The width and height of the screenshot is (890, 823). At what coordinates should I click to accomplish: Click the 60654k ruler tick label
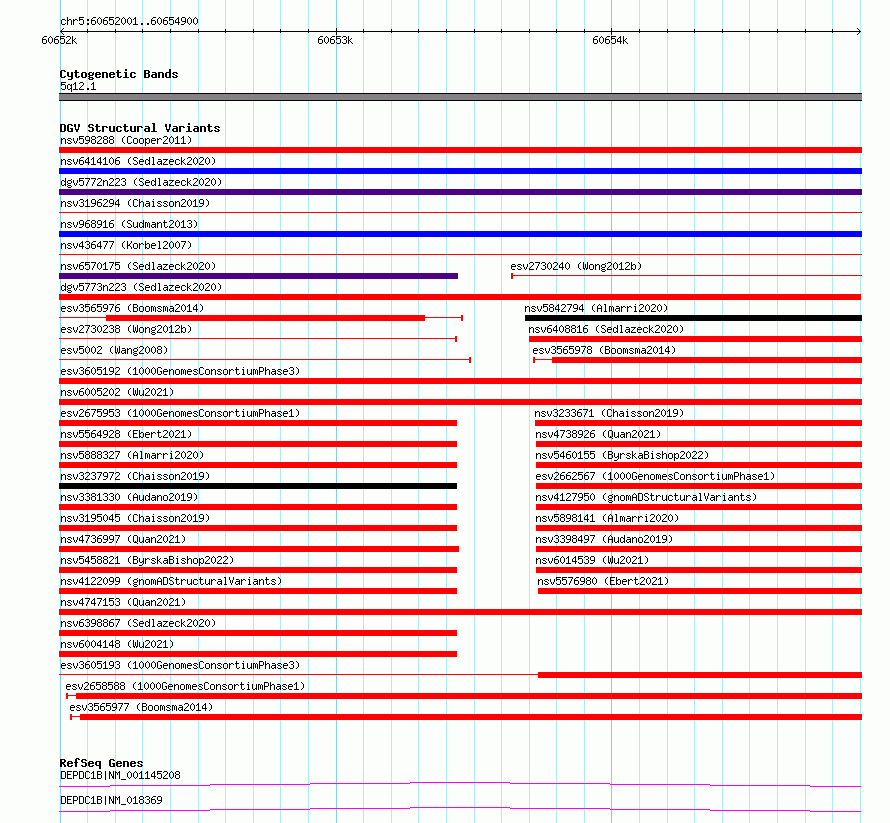click(610, 40)
